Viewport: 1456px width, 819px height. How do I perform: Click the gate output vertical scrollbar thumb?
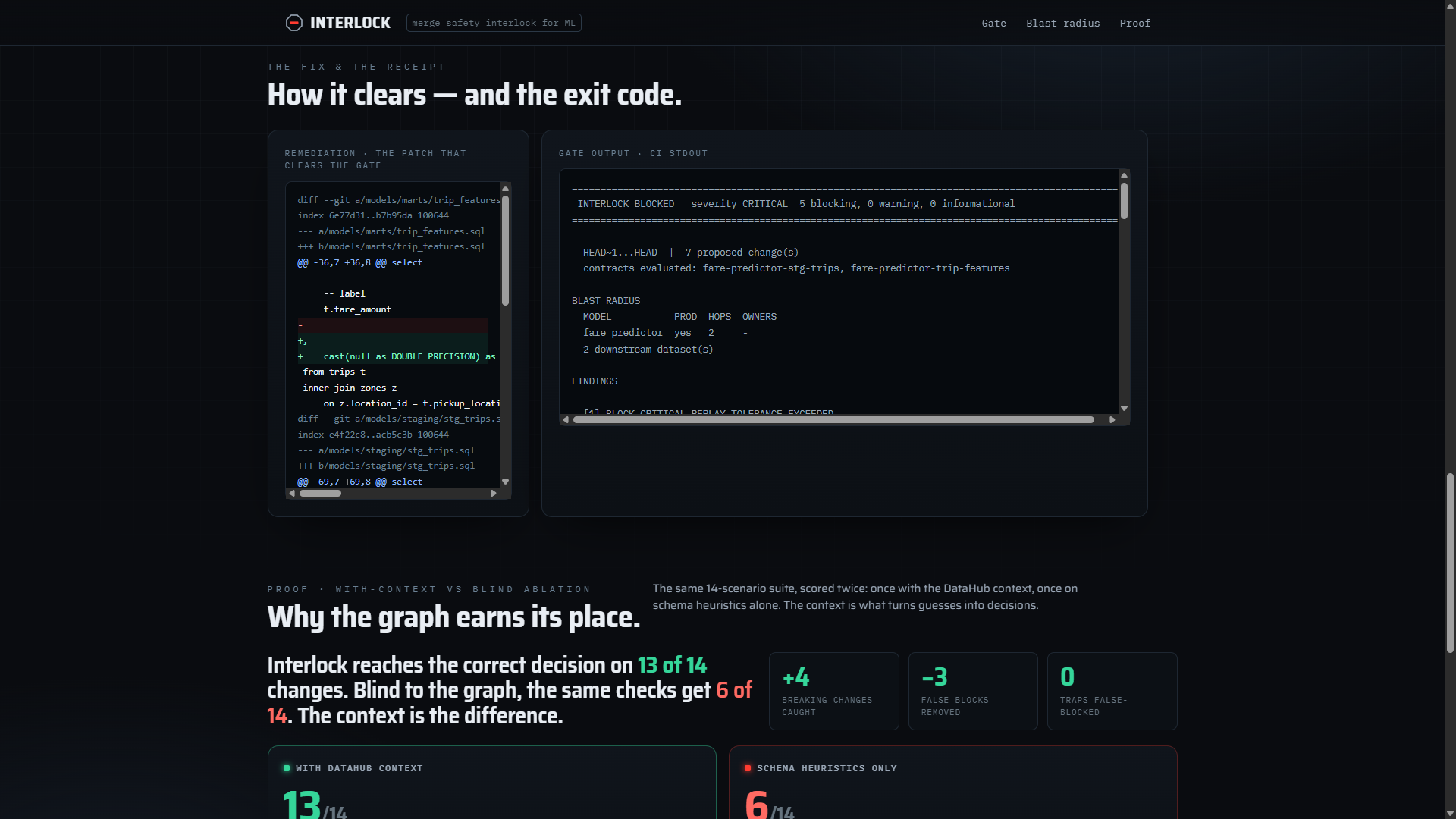pyautogui.click(x=1124, y=201)
